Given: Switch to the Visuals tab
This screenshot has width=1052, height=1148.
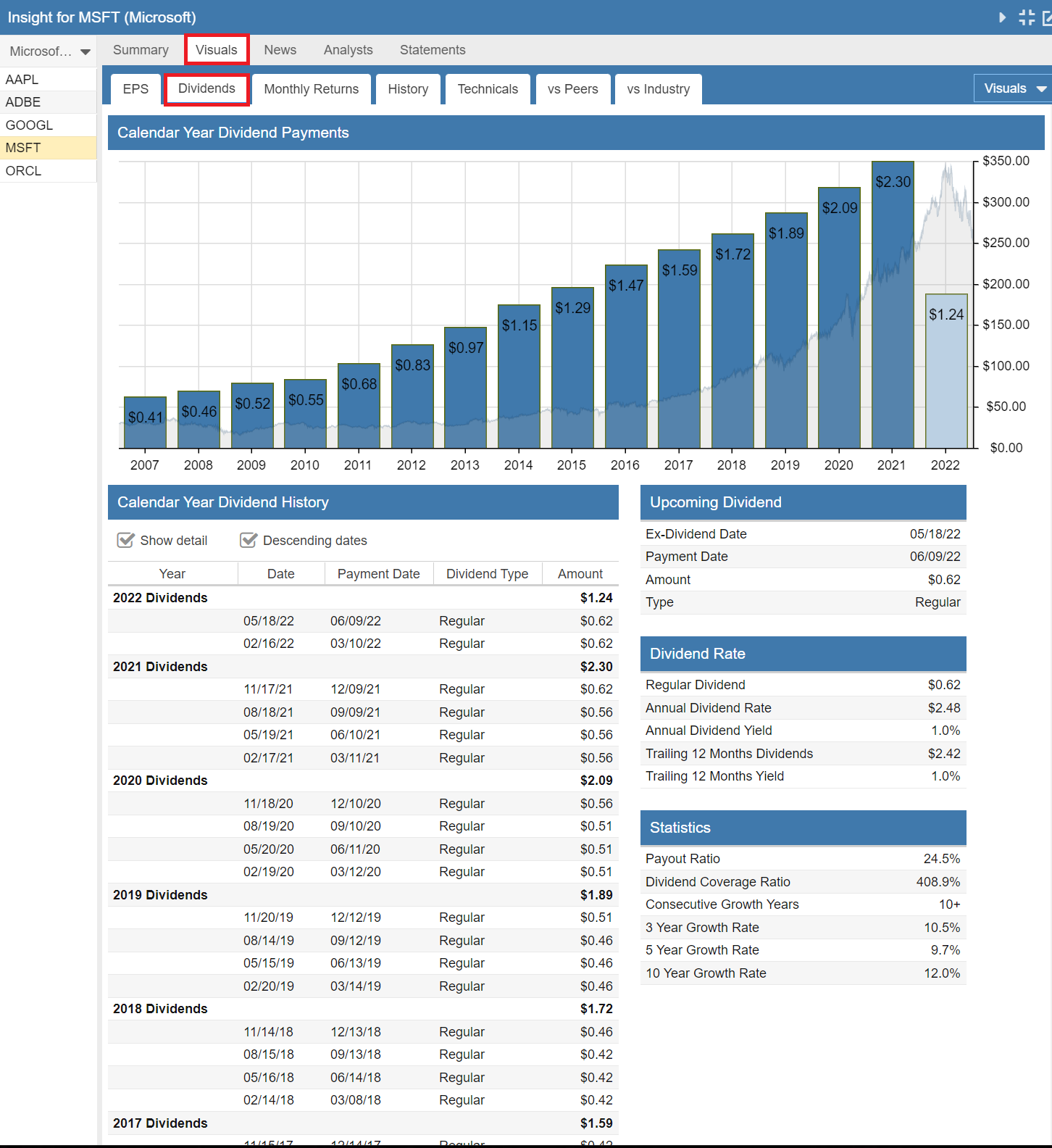Looking at the screenshot, I should pyautogui.click(x=217, y=50).
